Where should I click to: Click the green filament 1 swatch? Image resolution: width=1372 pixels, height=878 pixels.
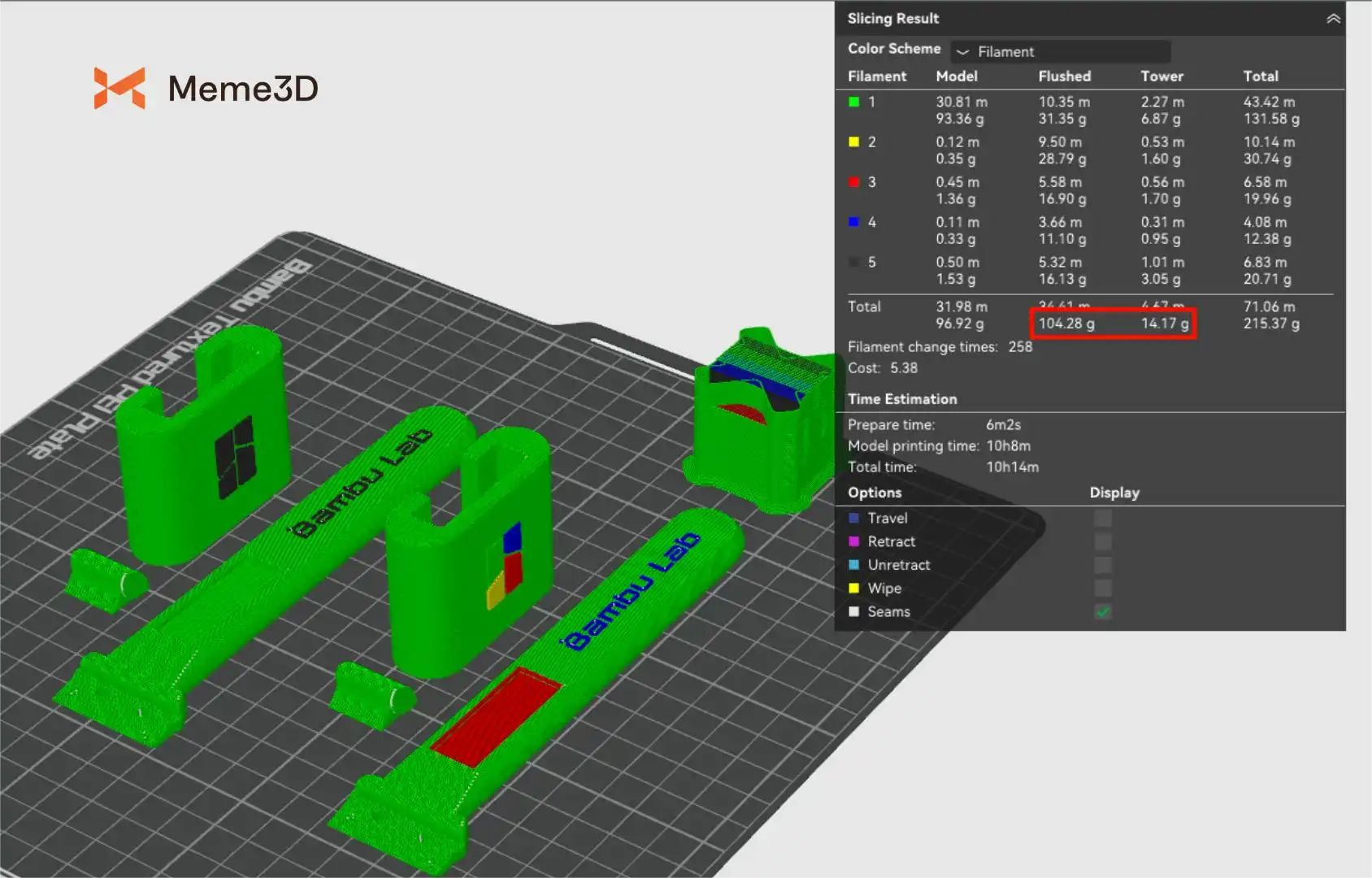click(854, 102)
